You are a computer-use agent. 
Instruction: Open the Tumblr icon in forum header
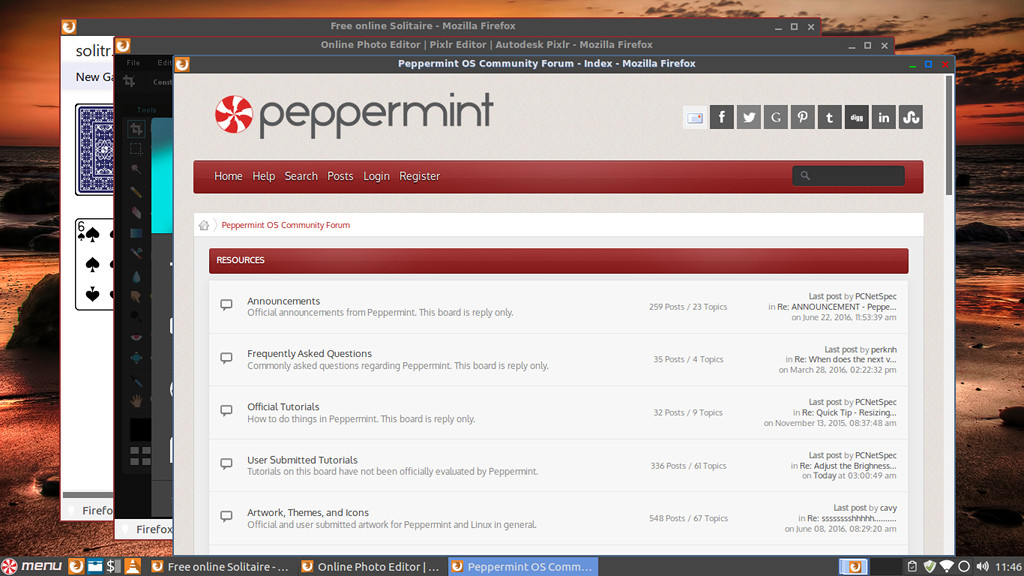pyautogui.click(x=829, y=118)
